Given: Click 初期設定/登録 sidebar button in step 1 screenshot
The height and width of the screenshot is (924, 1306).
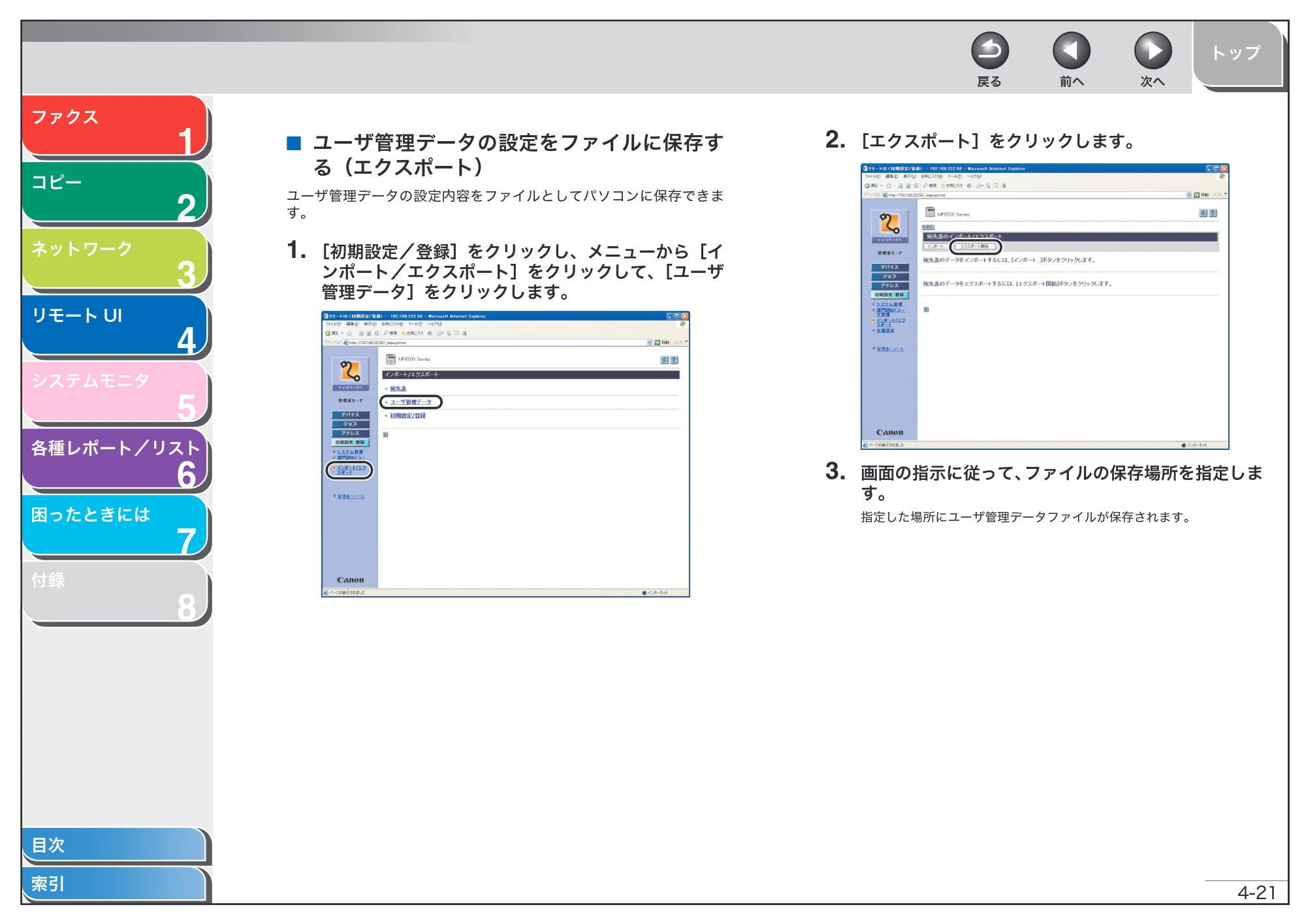Looking at the screenshot, I should click(x=350, y=442).
